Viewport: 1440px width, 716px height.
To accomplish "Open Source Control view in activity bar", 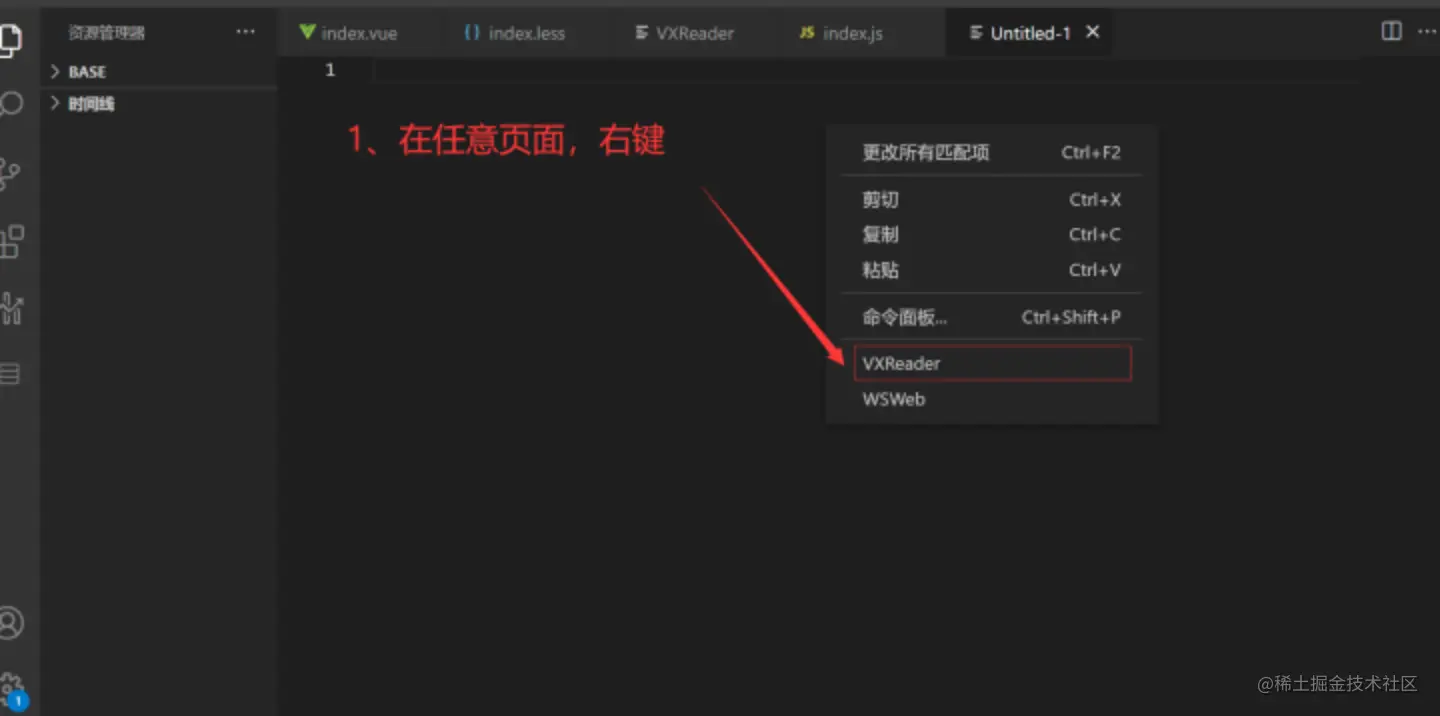I will (x=10, y=174).
